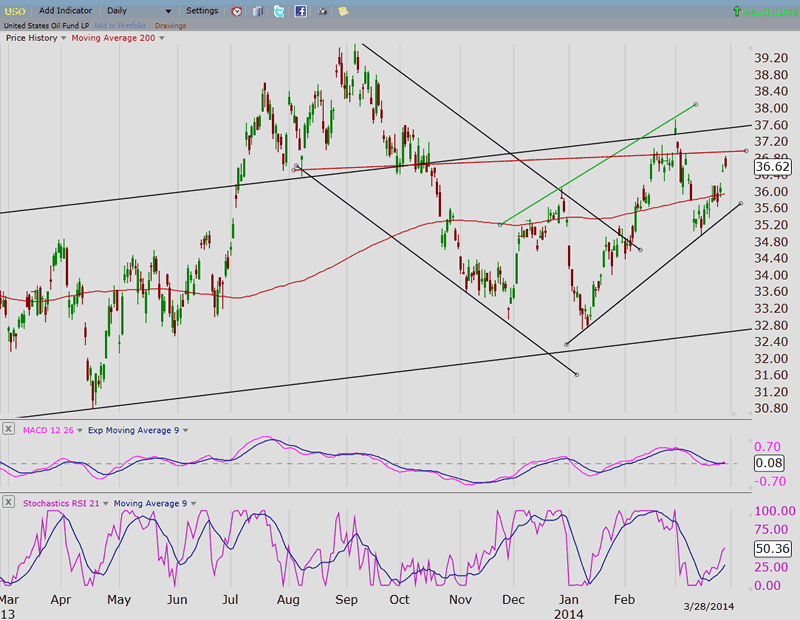Share chart via Facebook icon
This screenshot has width=800, height=620.
coord(300,11)
